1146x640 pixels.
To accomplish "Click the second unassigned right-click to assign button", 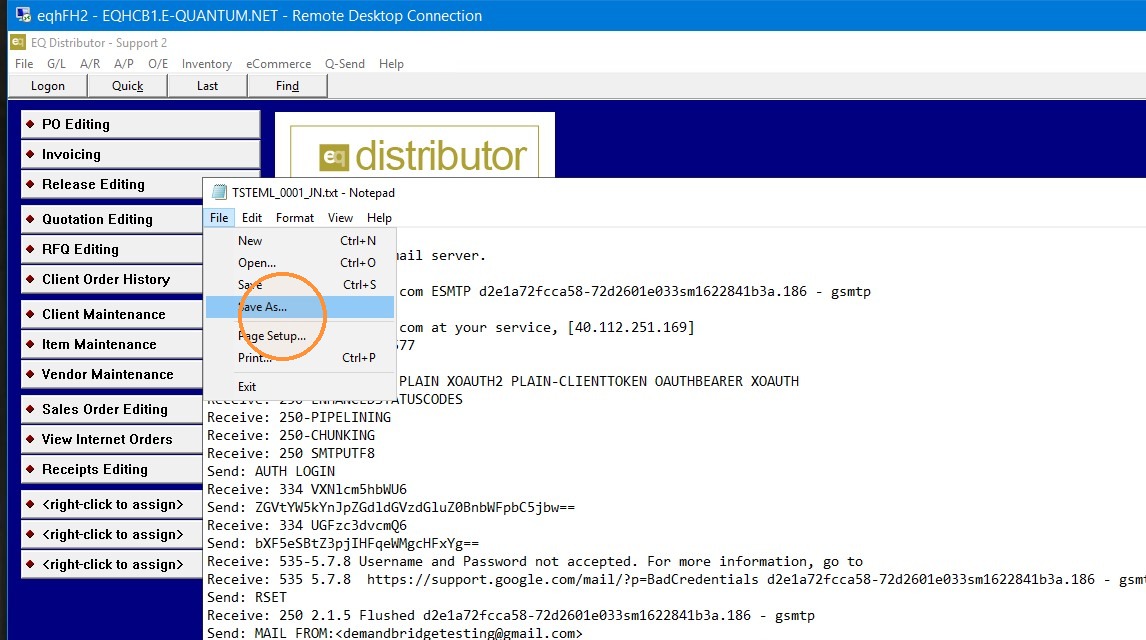I will click(112, 534).
